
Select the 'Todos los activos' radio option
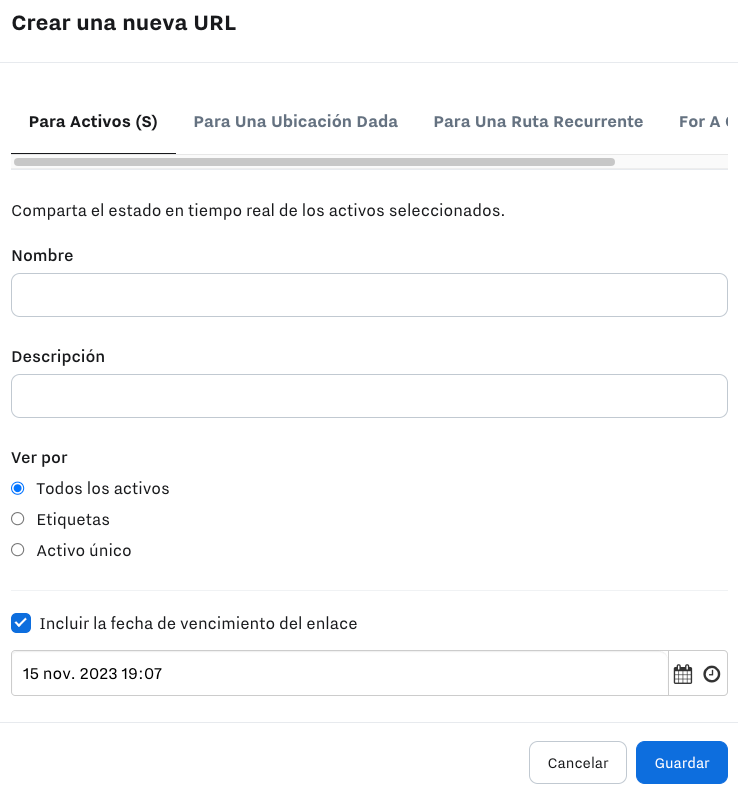pyautogui.click(x=18, y=489)
